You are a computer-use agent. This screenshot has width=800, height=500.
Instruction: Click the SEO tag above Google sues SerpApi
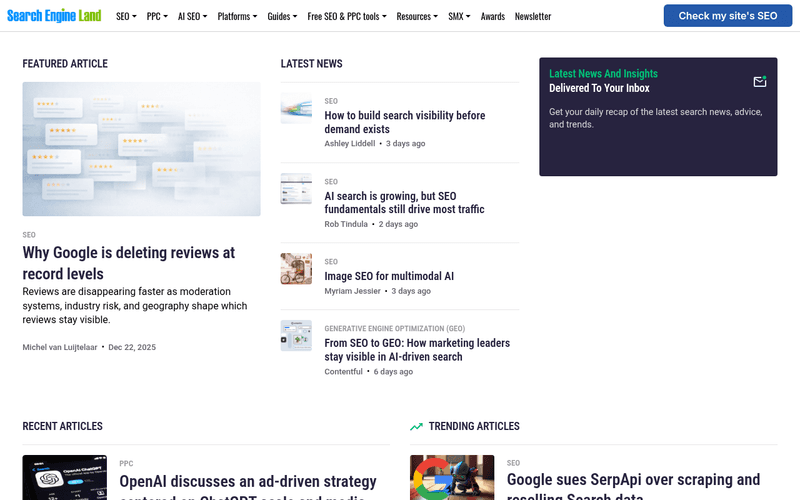point(513,463)
